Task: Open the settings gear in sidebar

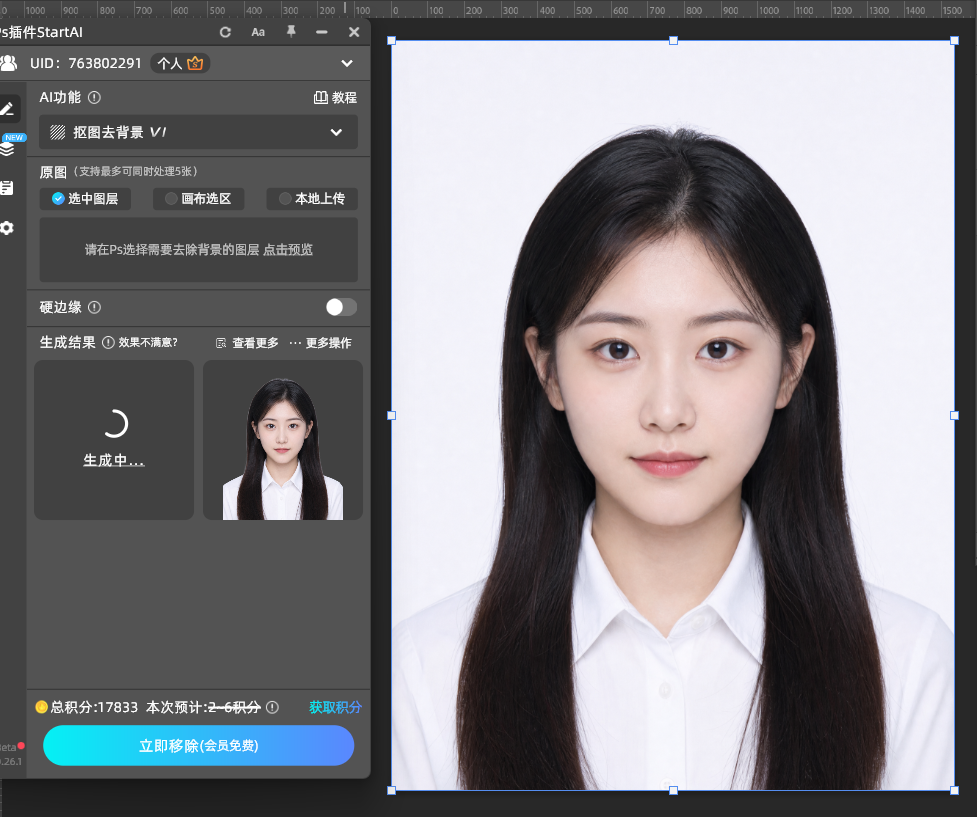Action: [7, 228]
